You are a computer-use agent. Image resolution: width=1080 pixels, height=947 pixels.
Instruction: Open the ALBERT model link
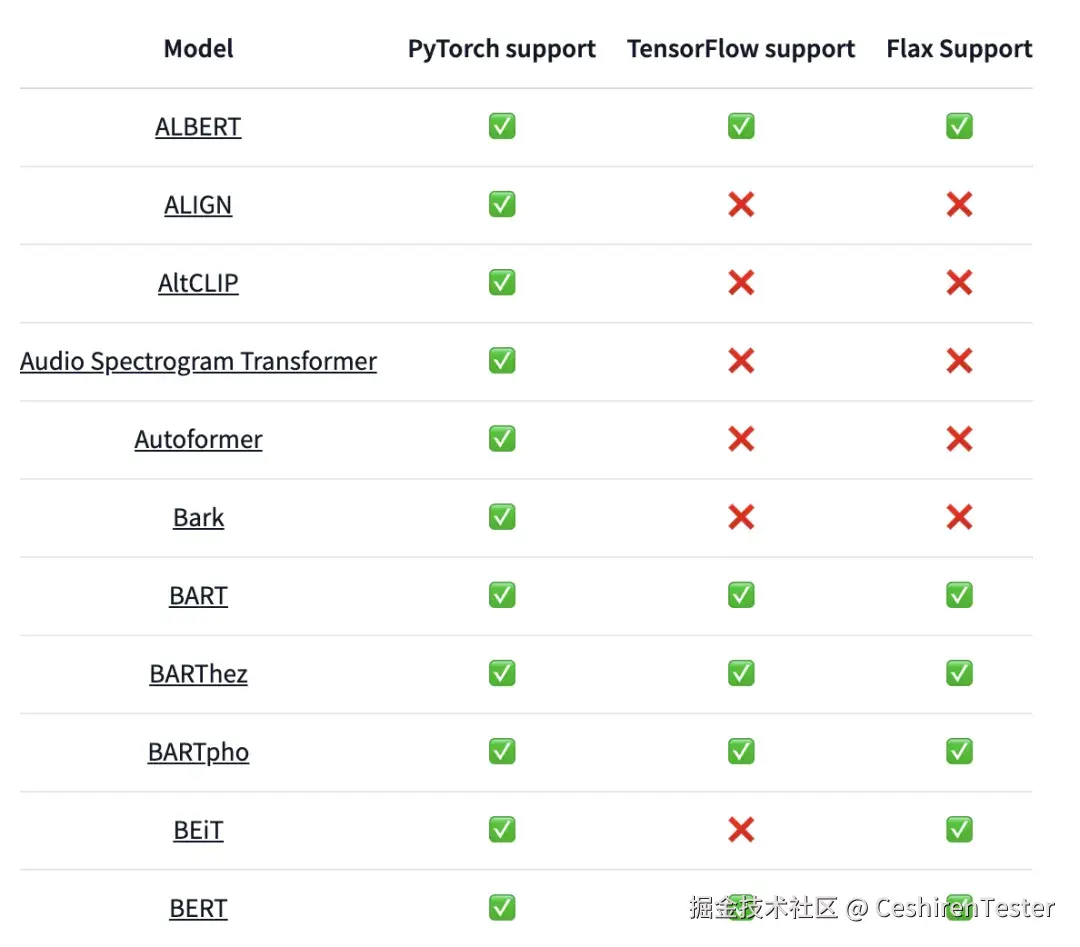[x=198, y=127]
